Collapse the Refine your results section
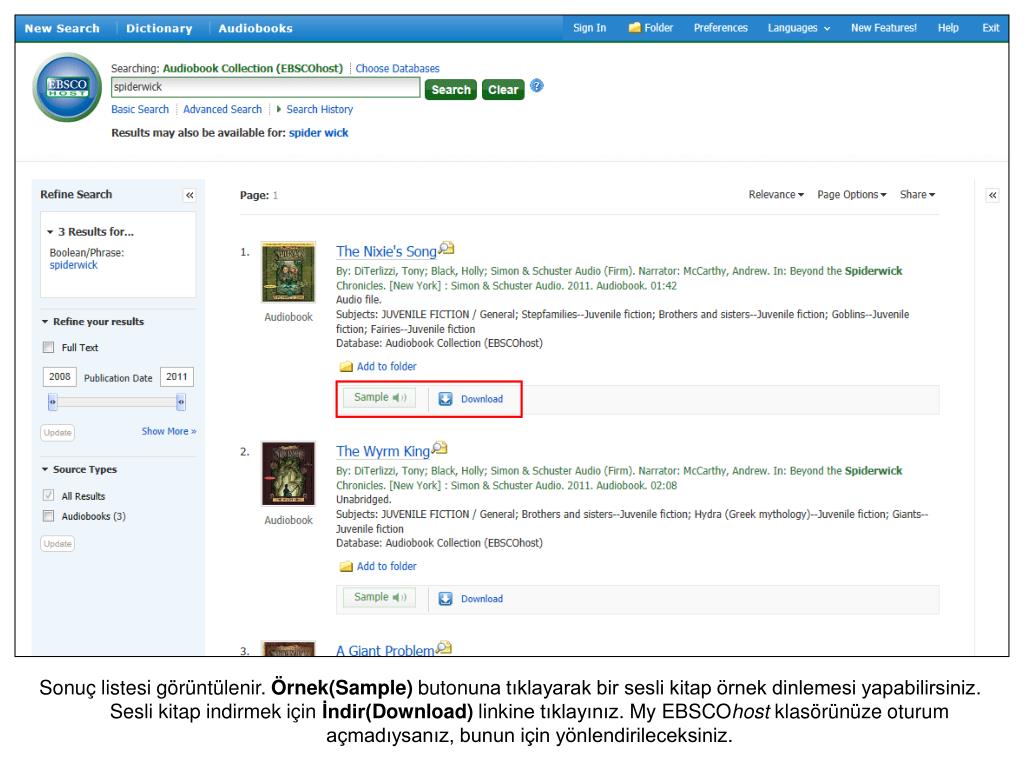The width and height of the screenshot is (1024, 768). (45, 322)
